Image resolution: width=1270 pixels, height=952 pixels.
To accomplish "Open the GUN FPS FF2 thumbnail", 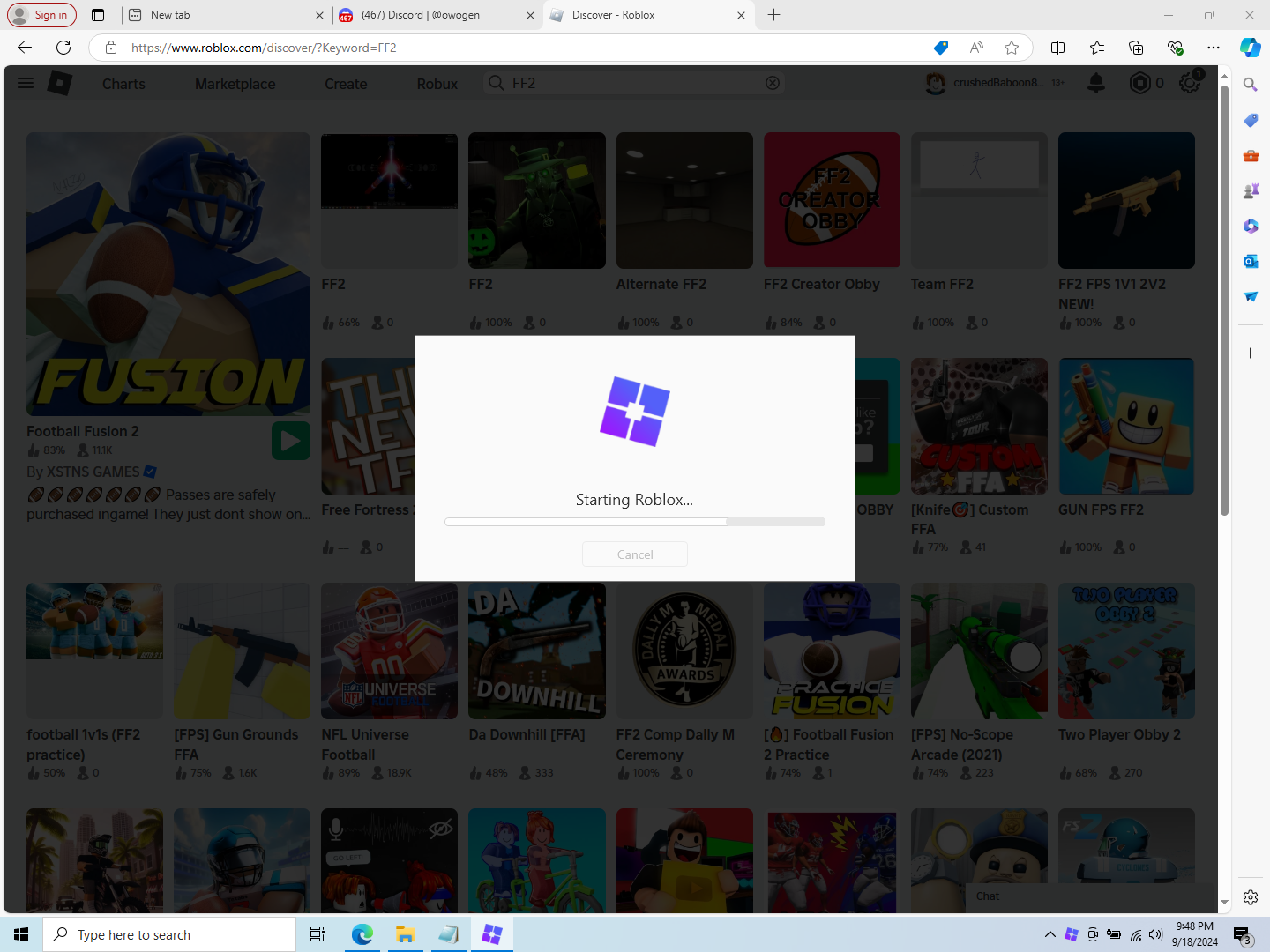I will click(x=1126, y=426).
